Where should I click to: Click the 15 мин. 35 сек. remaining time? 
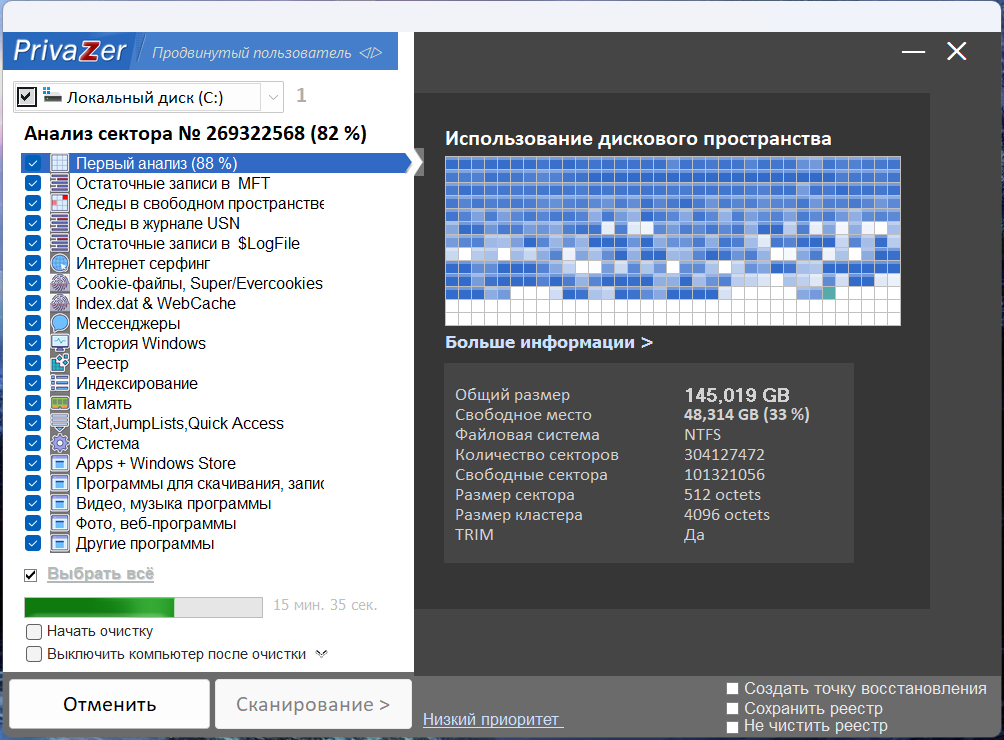click(325, 605)
